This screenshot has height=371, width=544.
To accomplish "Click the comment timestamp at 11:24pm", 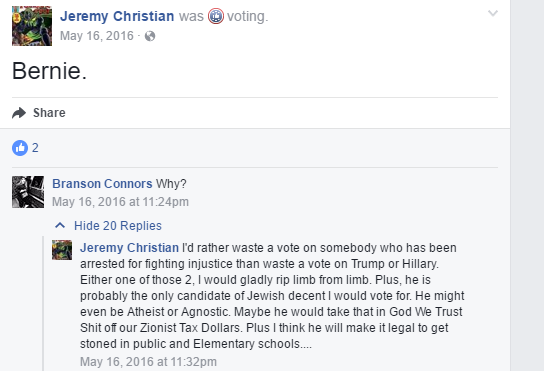I will click(x=120, y=202).
